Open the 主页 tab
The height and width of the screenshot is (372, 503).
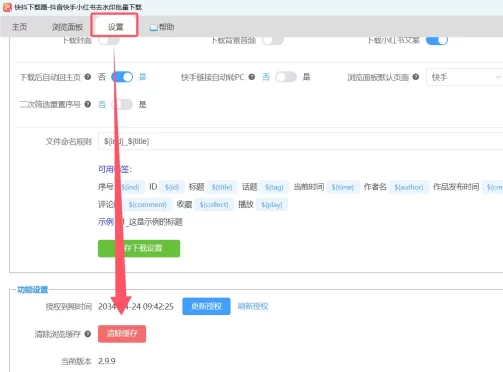pyautogui.click(x=19, y=27)
